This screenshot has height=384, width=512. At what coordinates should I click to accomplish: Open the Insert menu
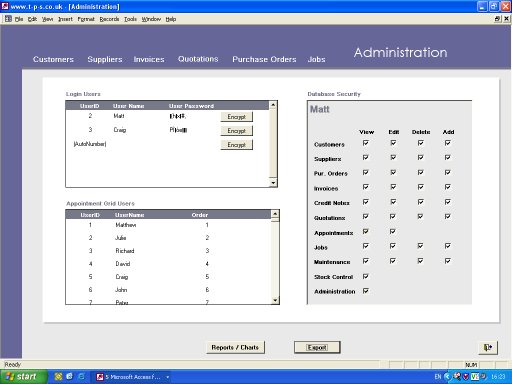tap(65, 19)
